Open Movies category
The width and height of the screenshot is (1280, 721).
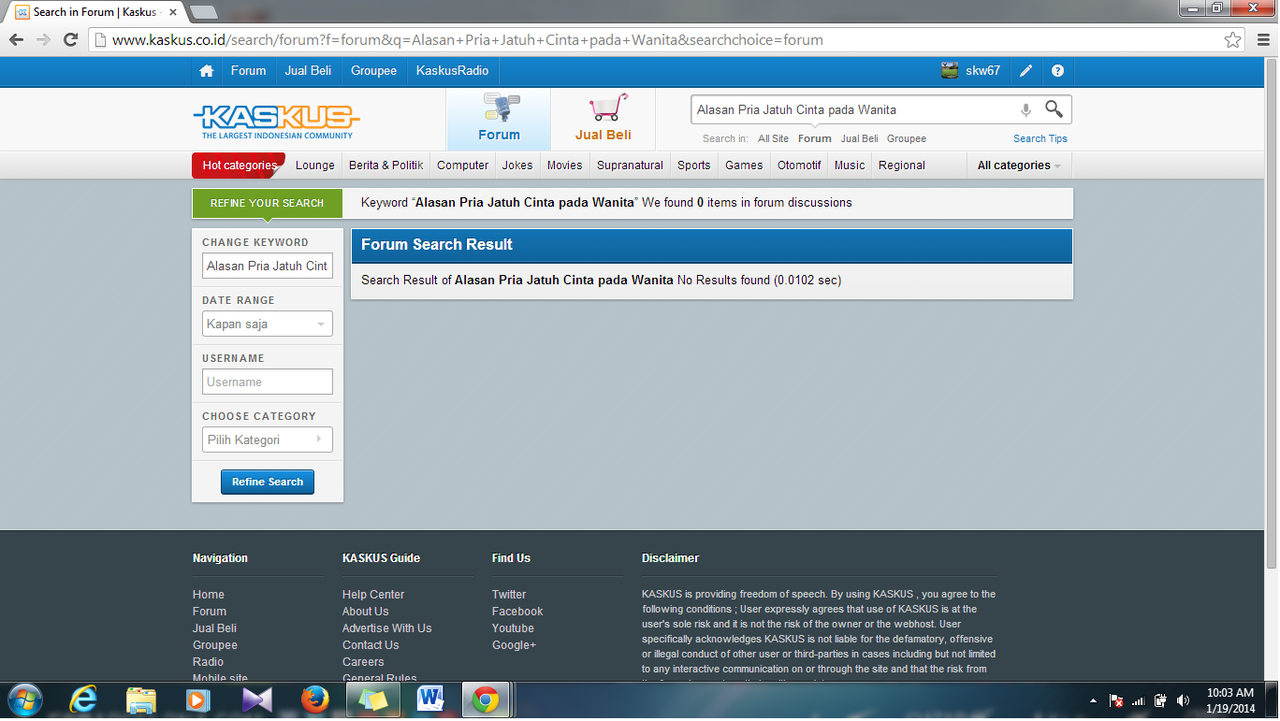565,165
